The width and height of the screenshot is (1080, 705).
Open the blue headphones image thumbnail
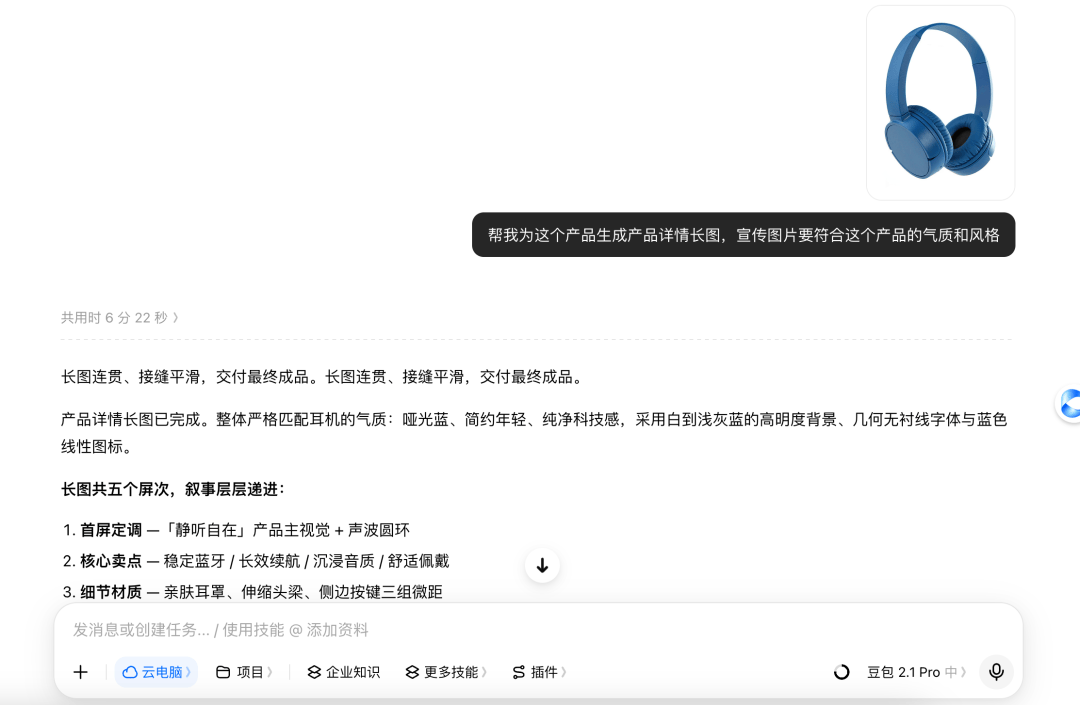[940, 103]
